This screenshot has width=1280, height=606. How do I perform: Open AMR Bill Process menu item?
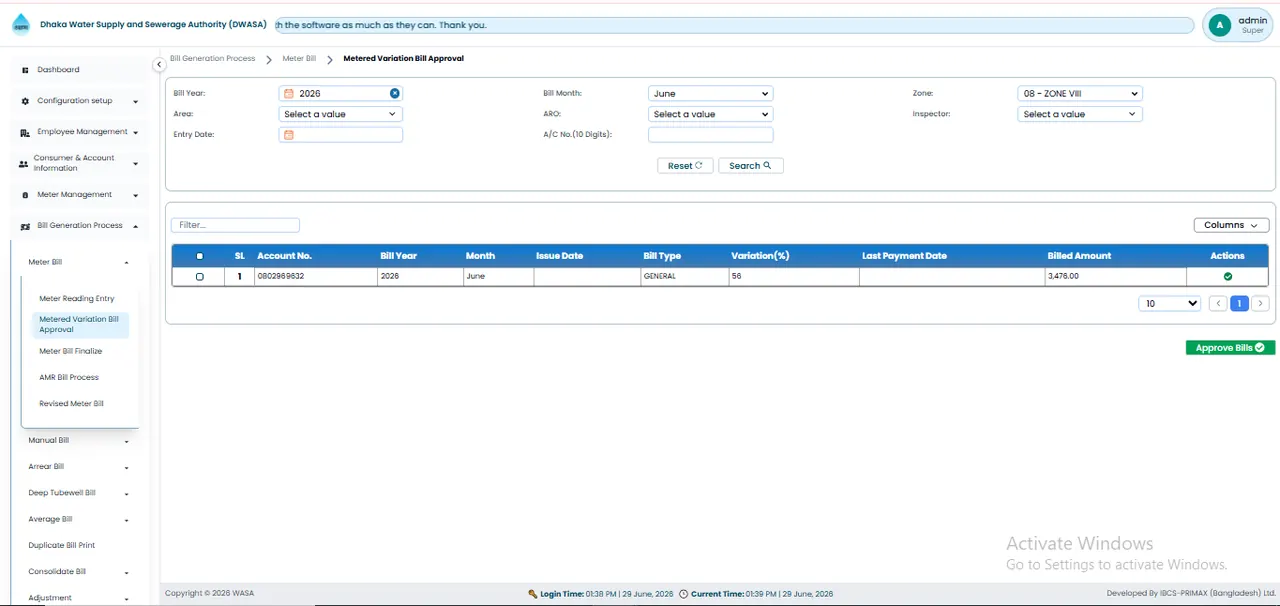point(69,377)
